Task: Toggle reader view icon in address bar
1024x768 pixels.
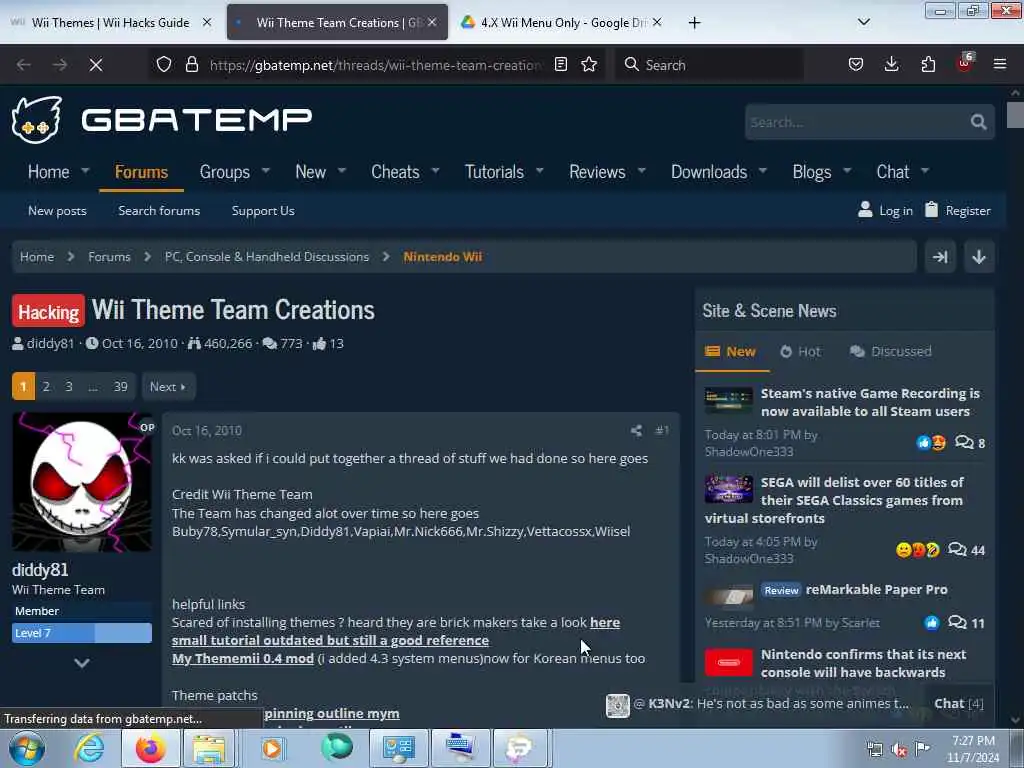Action: [x=560, y=64]
